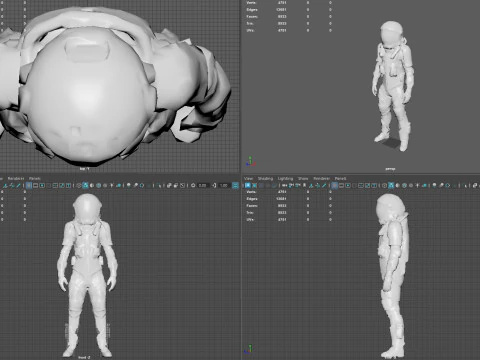Click Verts count in perspective viewport HUD
The height and width of the screenshot is (360, 480).
[282, 3]
